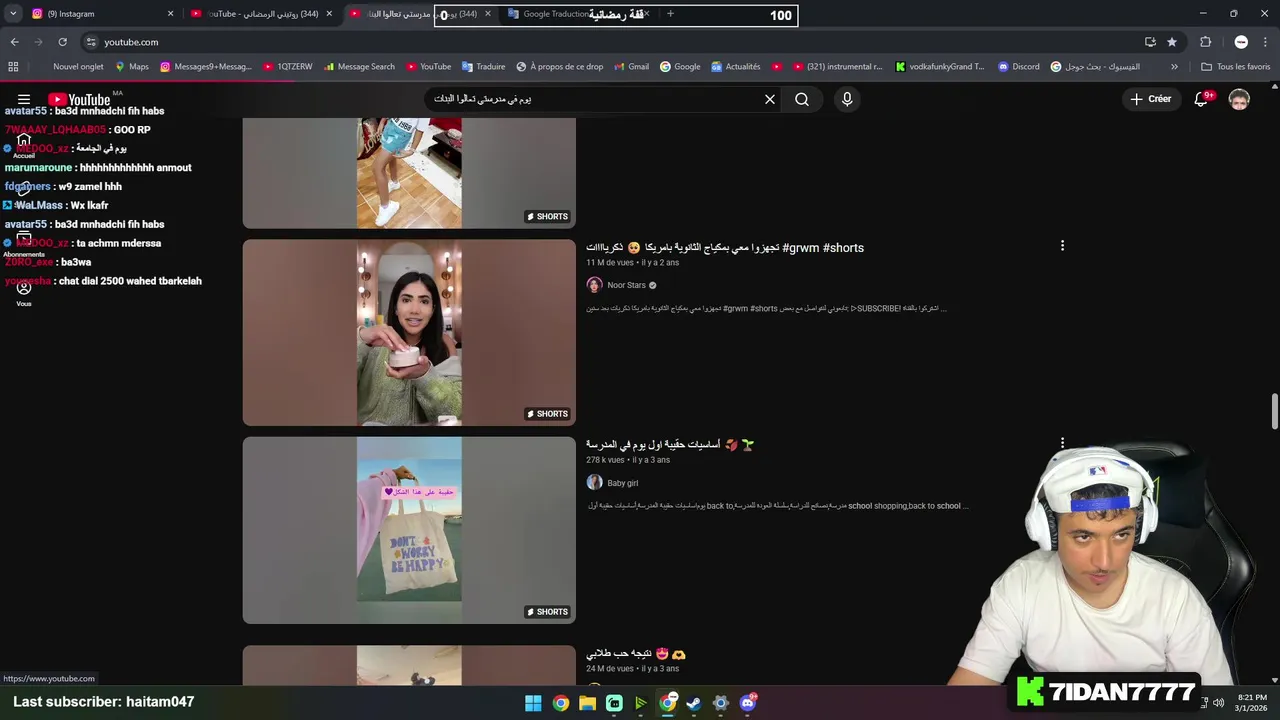Open the video title with #grwm #shorts
The height and width of the screenshot is (720, 1280).
[725, 247]
